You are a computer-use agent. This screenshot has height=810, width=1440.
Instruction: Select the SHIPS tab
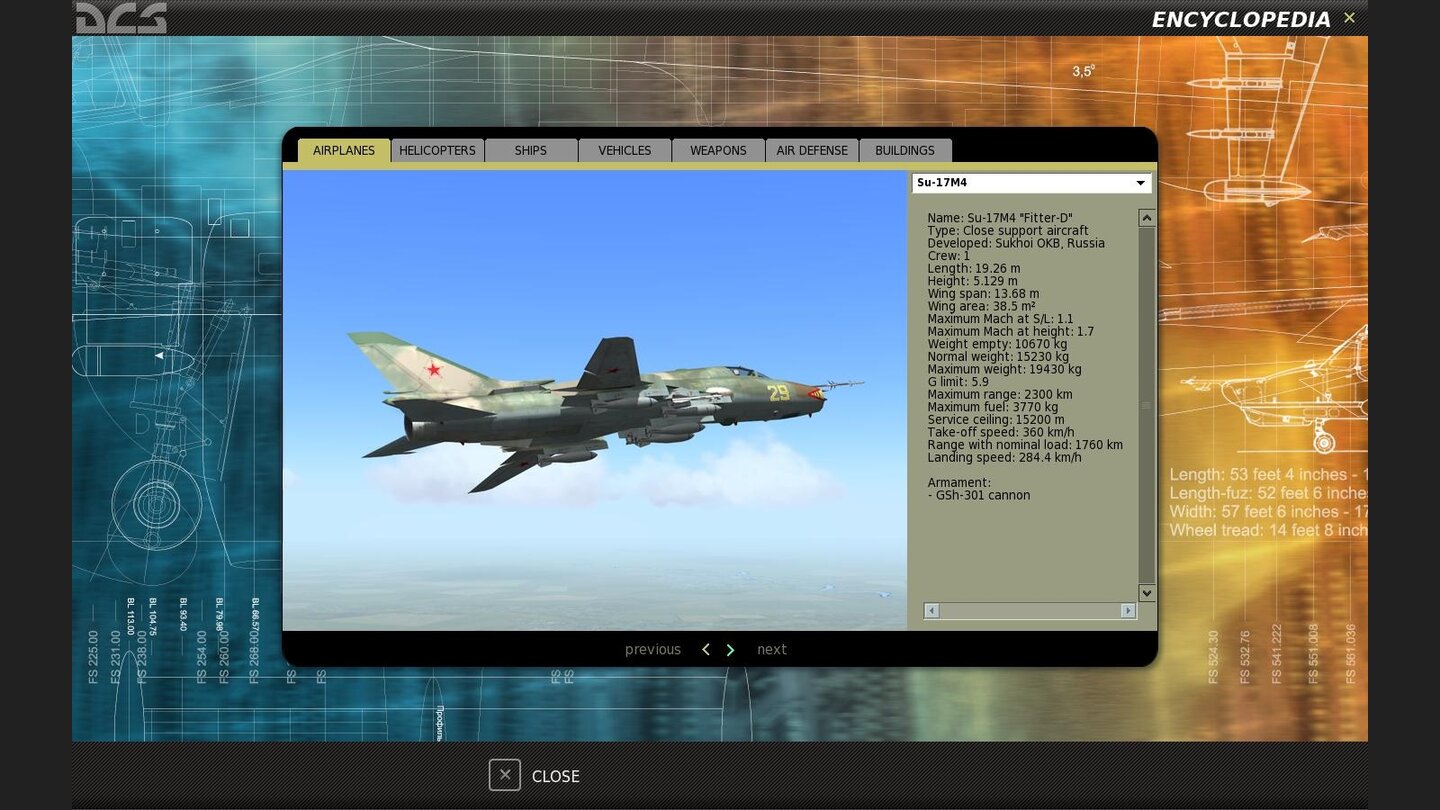click(x=531, y=150)
